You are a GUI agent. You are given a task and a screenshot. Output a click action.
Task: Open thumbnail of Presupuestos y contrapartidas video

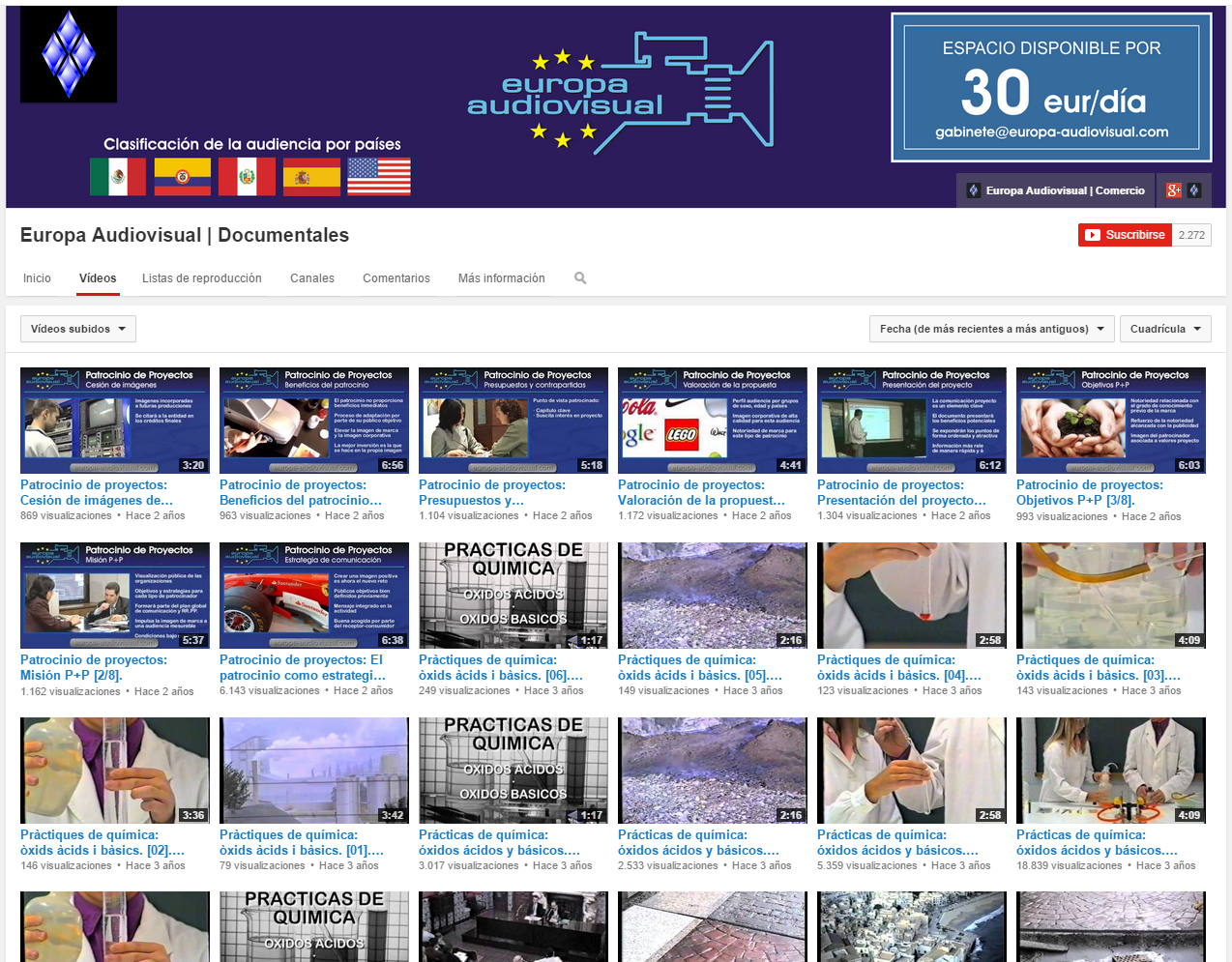[x=513, y=421]
